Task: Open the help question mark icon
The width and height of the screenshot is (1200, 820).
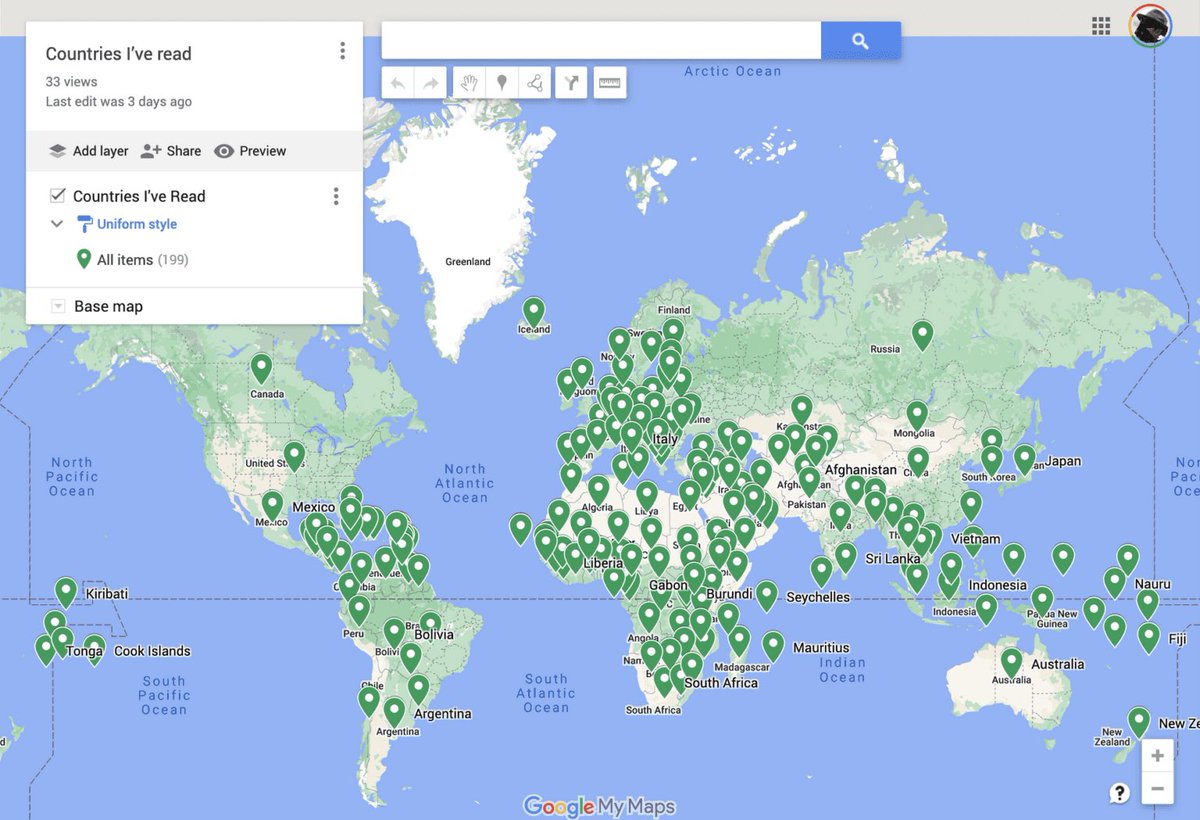Action: pyautogui.click(x=1119, y=793)
